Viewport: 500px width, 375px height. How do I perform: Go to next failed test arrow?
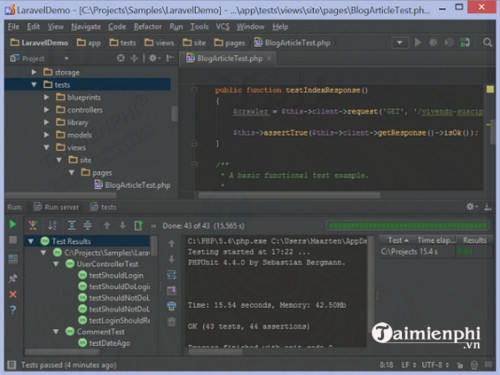[123, 226]
